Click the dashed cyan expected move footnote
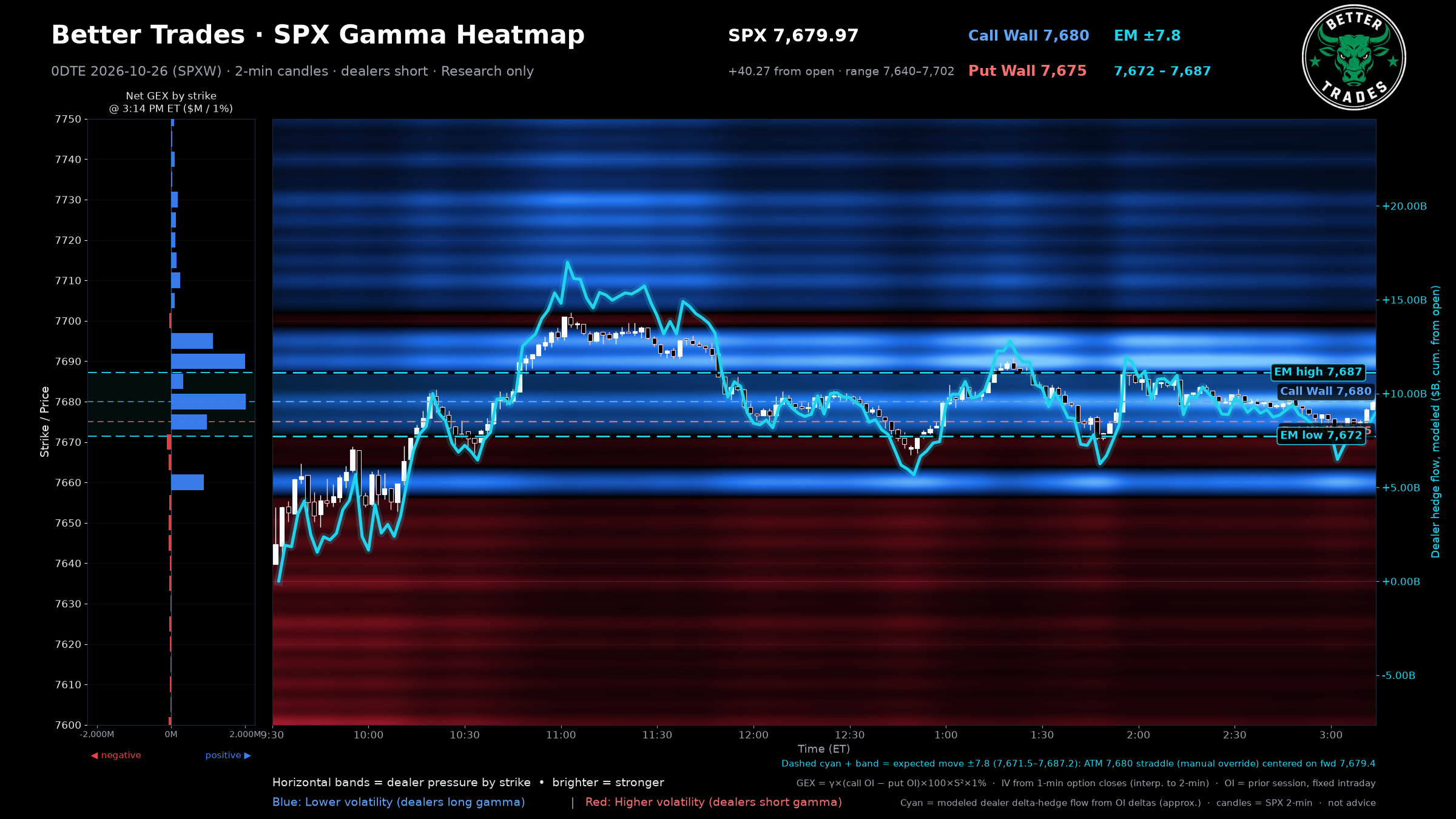This screenshot has width=1456, height=819. [x=1078, y=764]
